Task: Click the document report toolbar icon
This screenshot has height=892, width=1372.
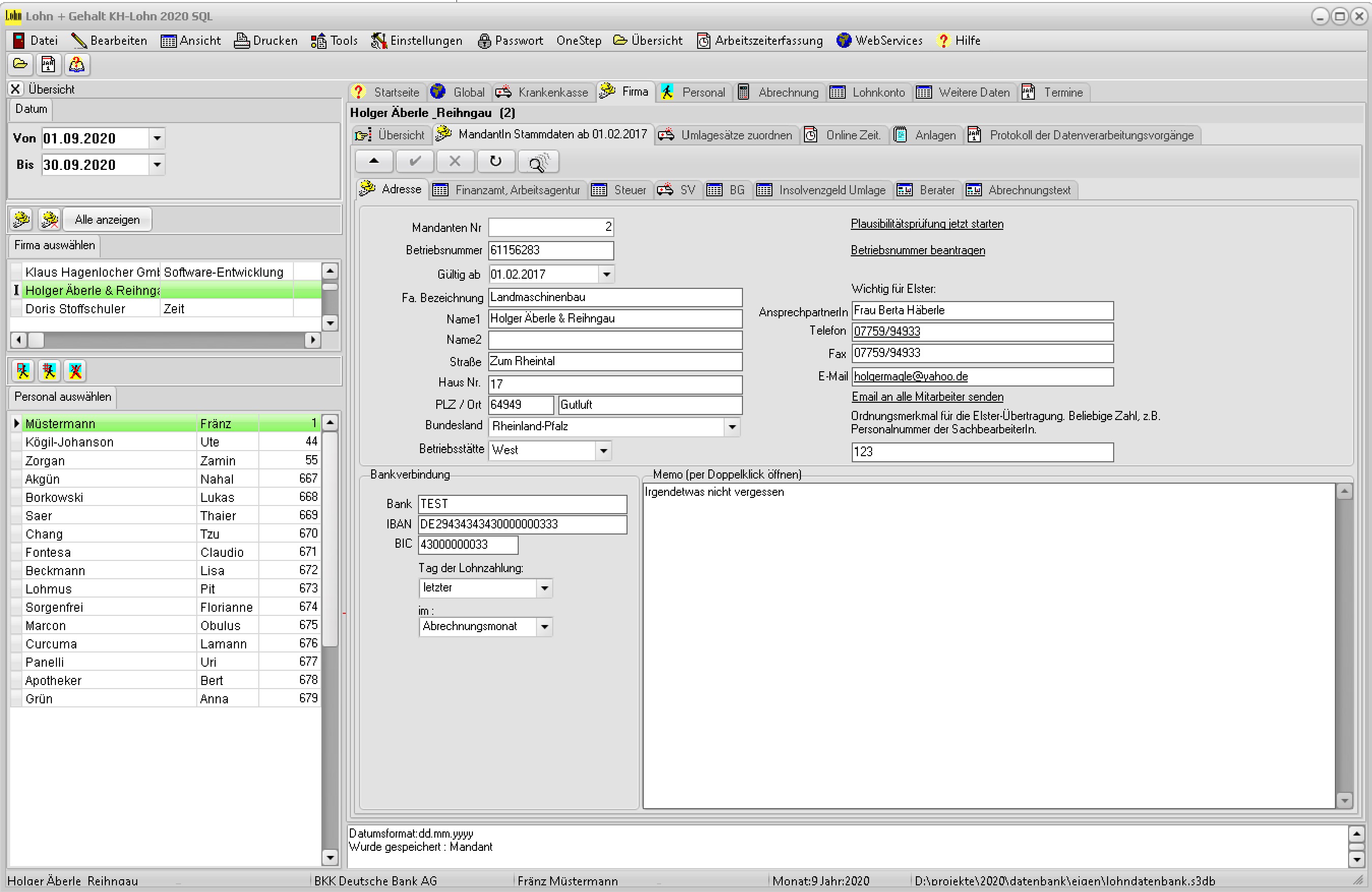Action: [x=48, y=64]
